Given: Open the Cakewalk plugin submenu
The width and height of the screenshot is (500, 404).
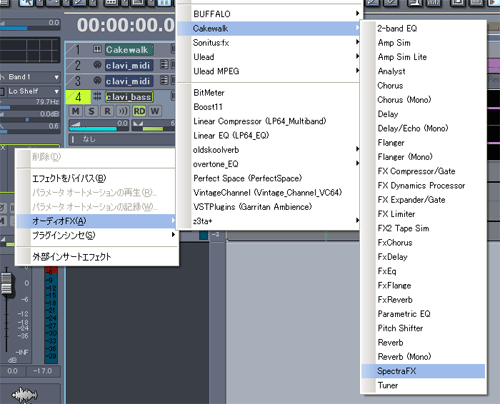Looking at the screenshot, I should pyautogui.click(x=269, y=28).
